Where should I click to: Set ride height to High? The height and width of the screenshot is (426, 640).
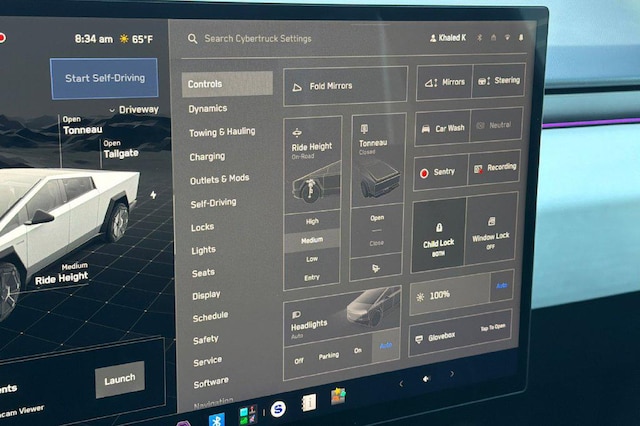(x=312, y=222)
